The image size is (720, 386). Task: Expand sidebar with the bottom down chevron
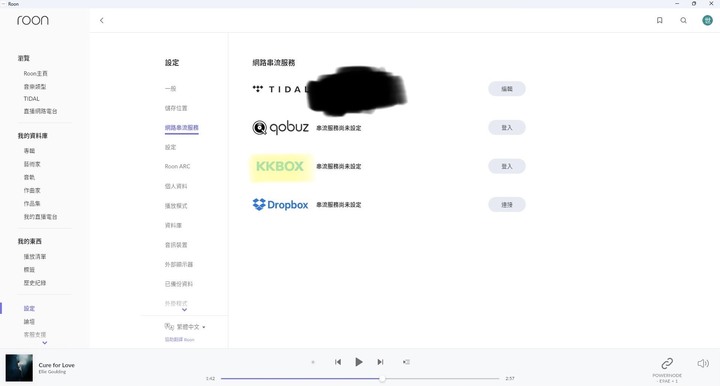(45, 342)
